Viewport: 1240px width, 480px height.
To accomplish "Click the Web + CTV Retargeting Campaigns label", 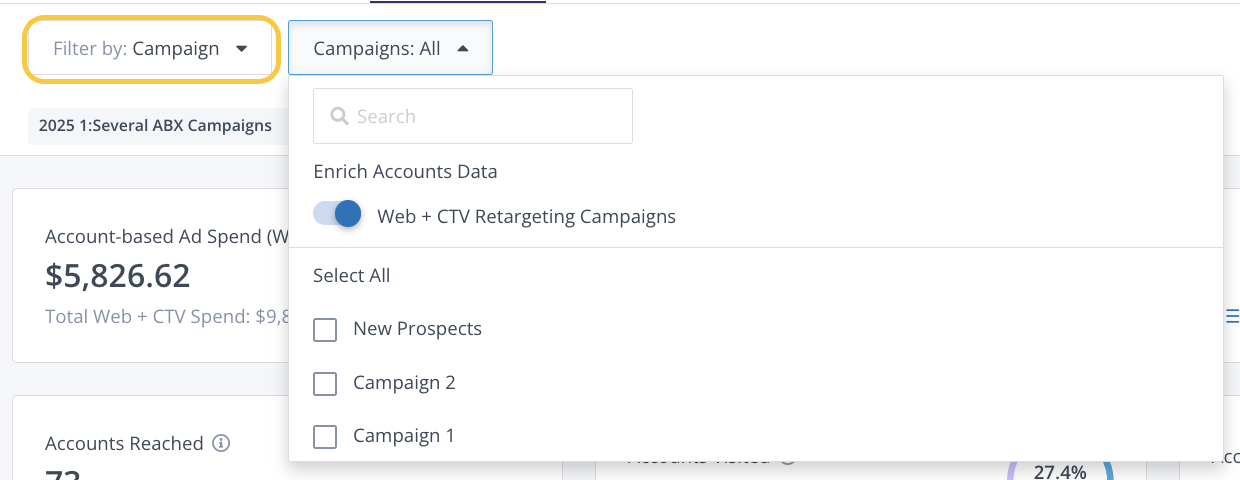I will tap(526, 216).
